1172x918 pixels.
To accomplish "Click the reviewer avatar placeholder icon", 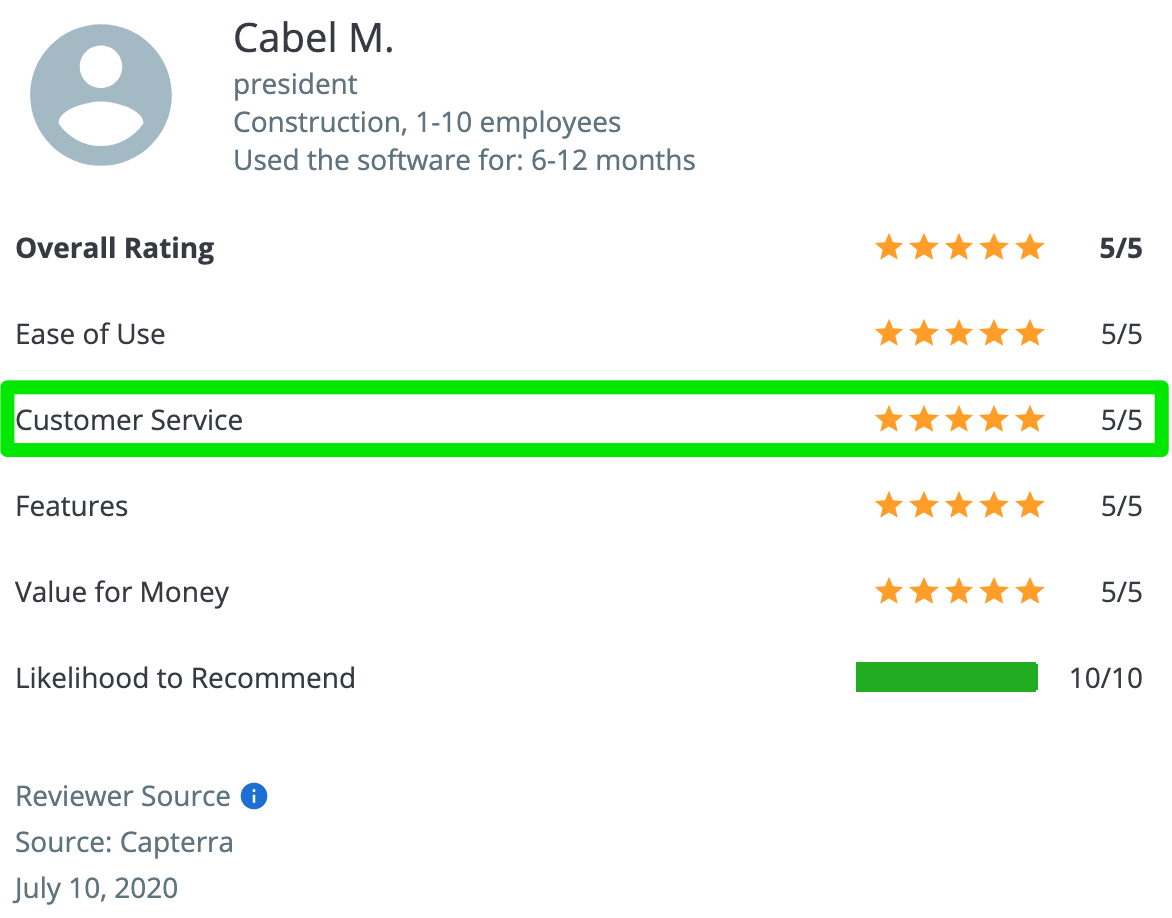I will (101, 96).
